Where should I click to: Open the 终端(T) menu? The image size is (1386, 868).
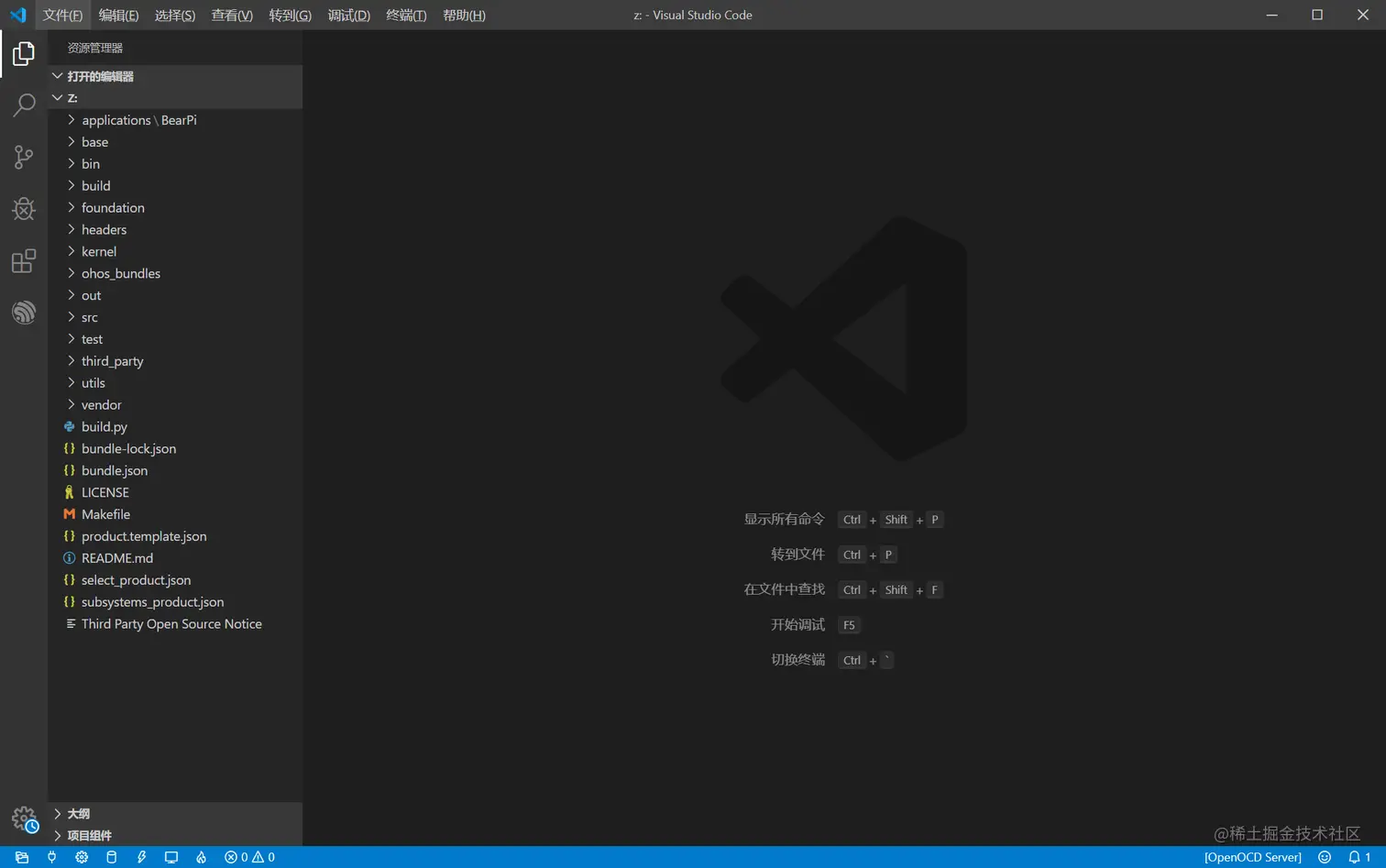pyautogui.click(x=406, y=15)
